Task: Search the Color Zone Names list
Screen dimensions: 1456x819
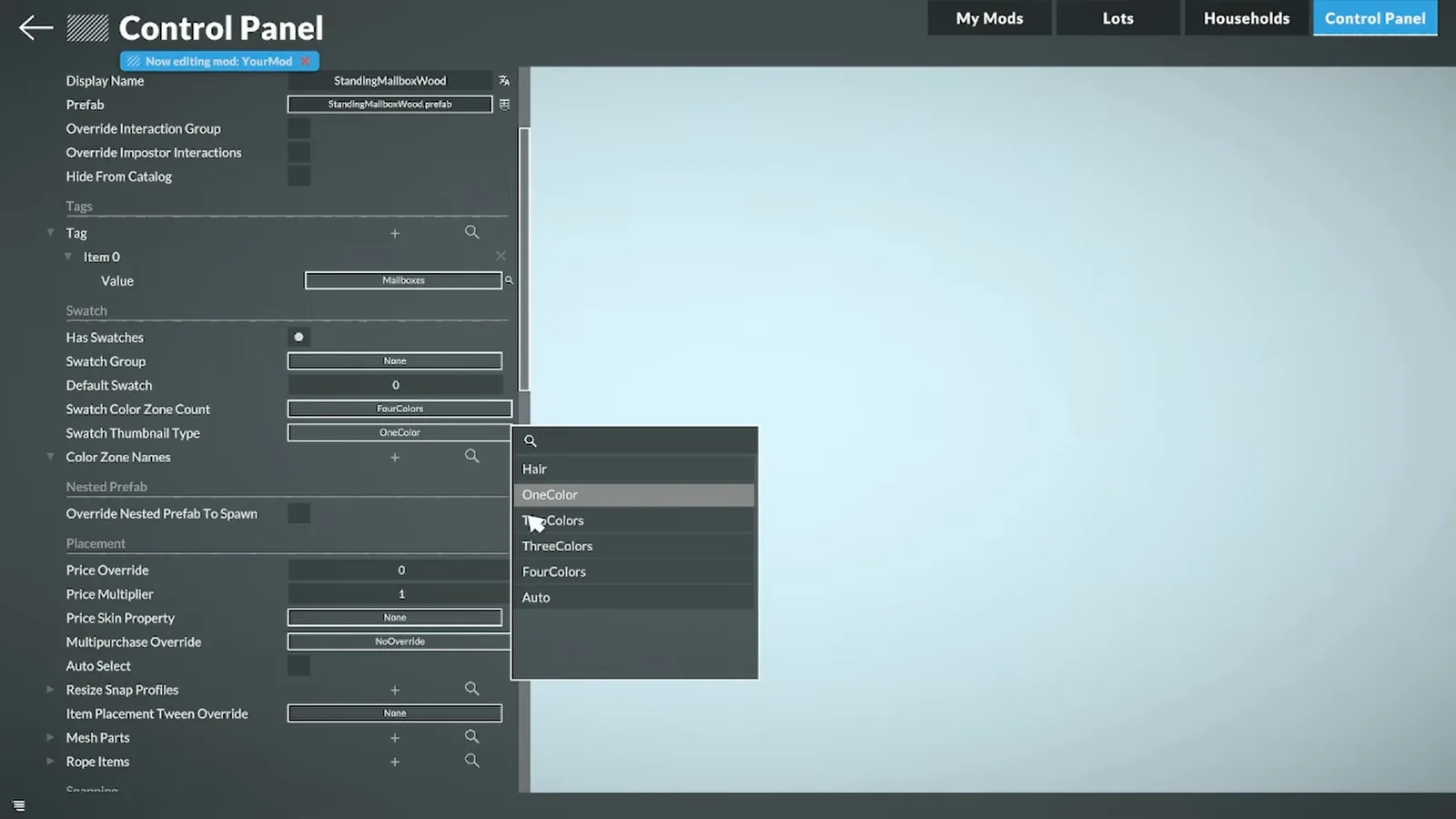Action: (x=471, y=456)
